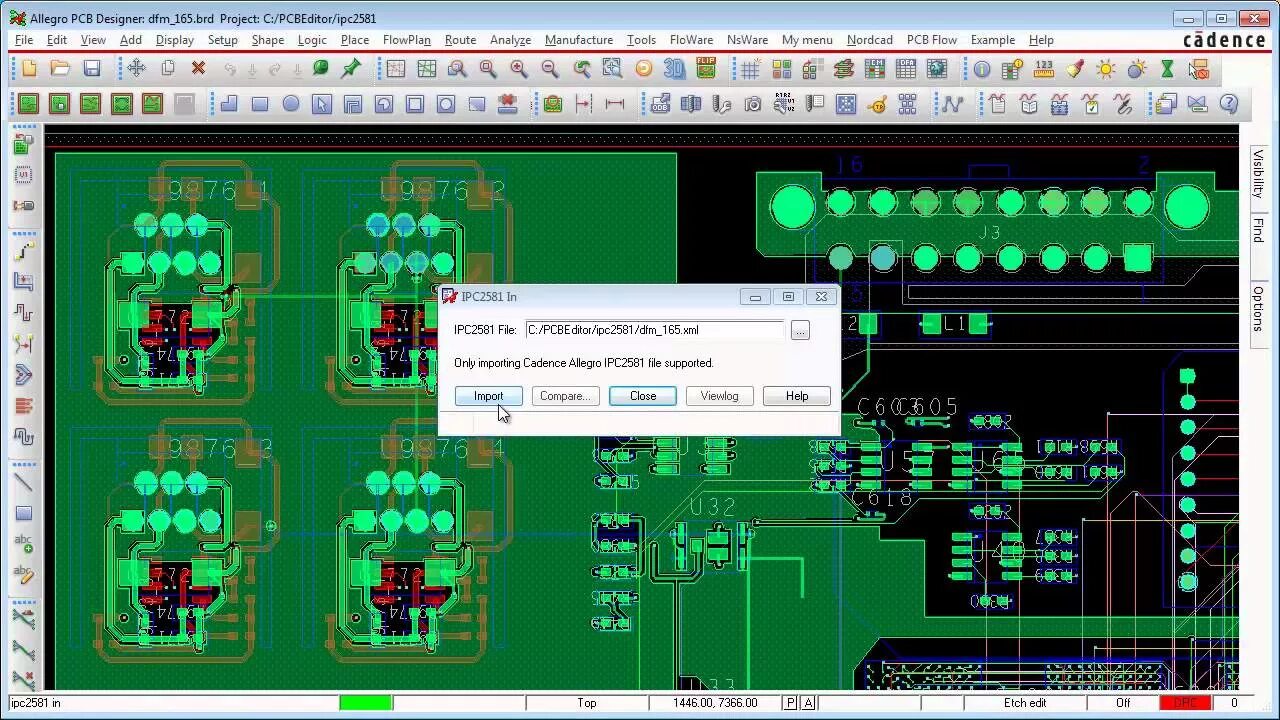Open the file browse ellipsis button
Image resolution: width=1280 pixels, height=720 pixels.
pos(800,331)
